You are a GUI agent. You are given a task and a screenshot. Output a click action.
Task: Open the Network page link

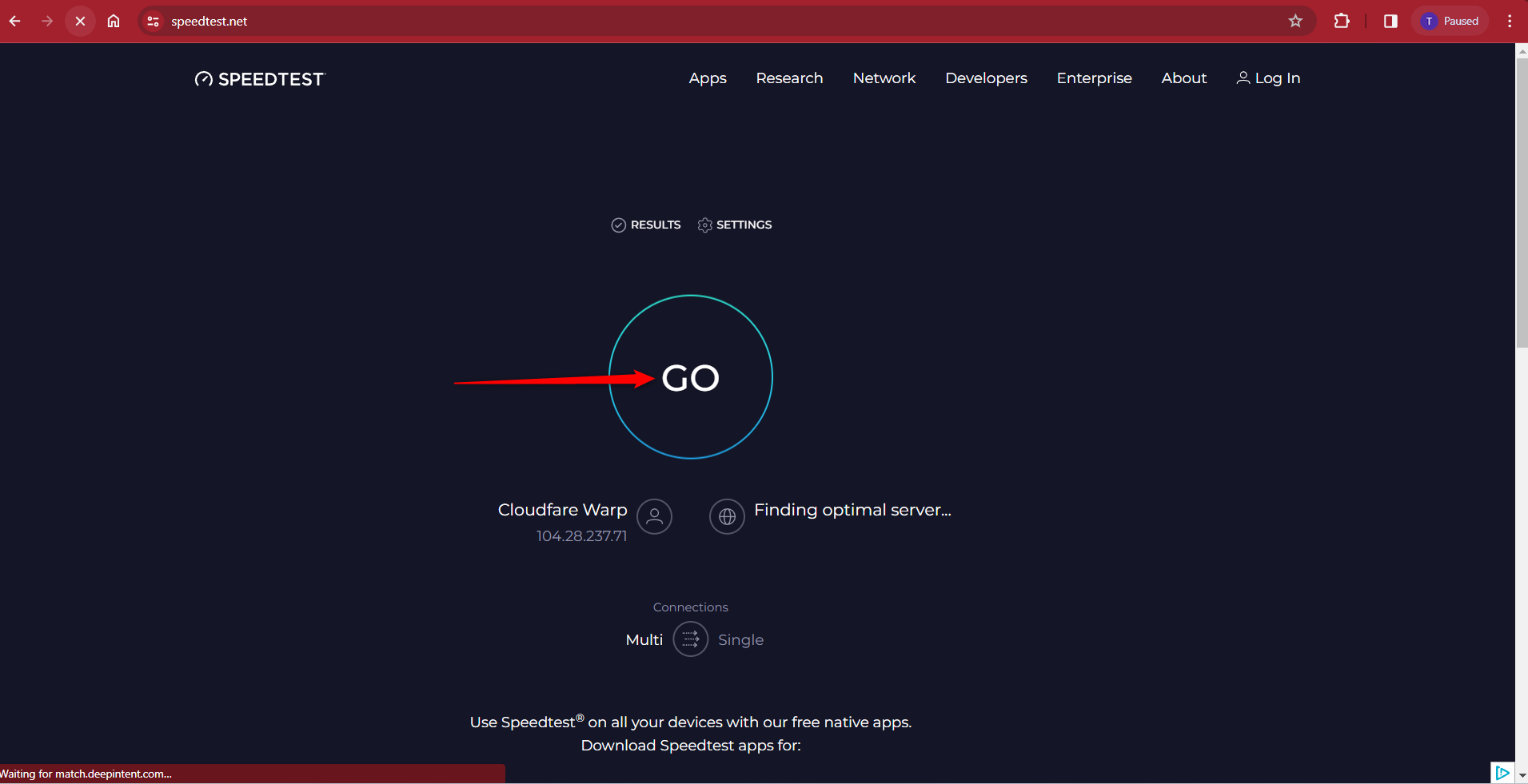pyautogui.click(x=884, y=78)
